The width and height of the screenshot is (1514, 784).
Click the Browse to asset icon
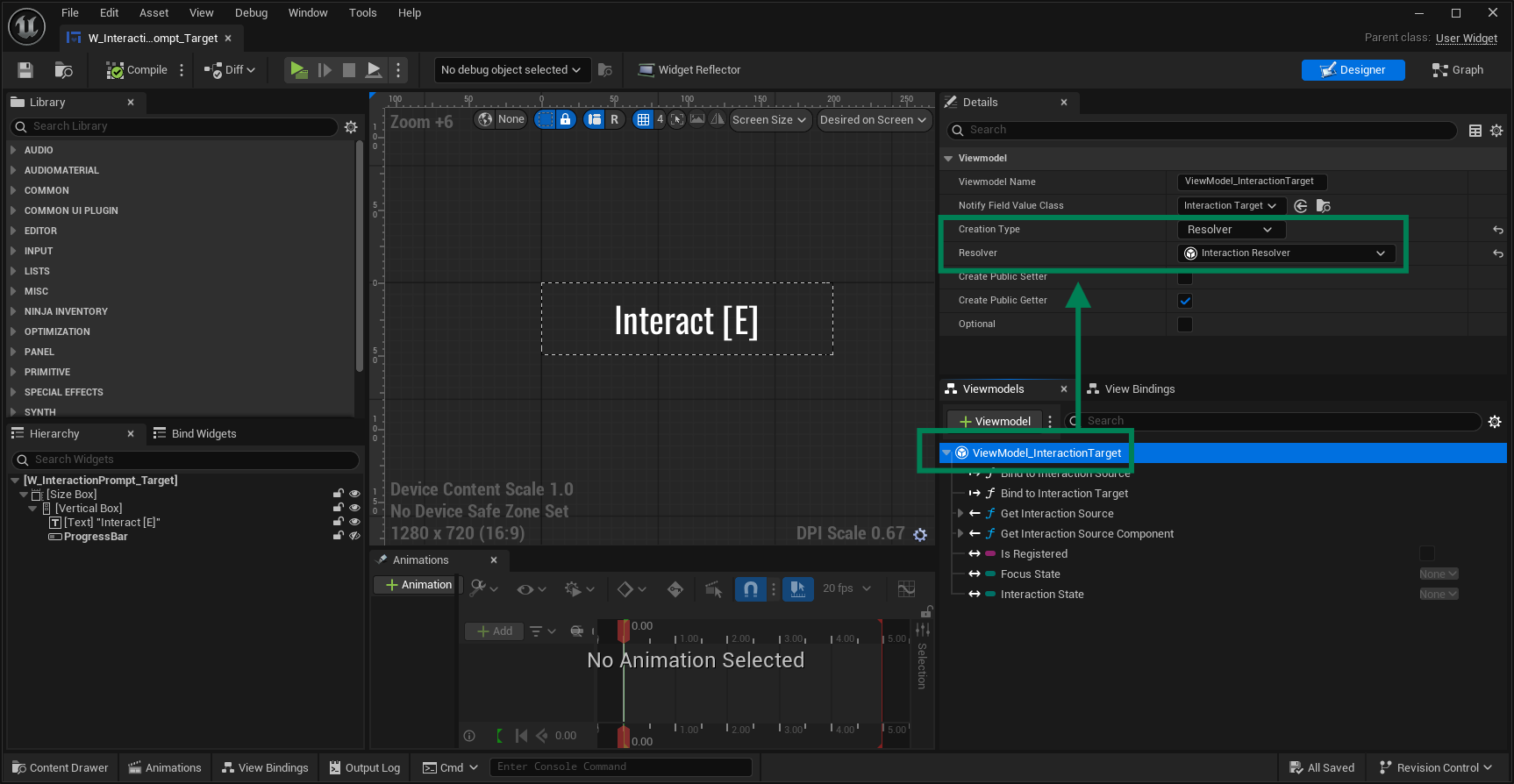click(x=63, y=70)
